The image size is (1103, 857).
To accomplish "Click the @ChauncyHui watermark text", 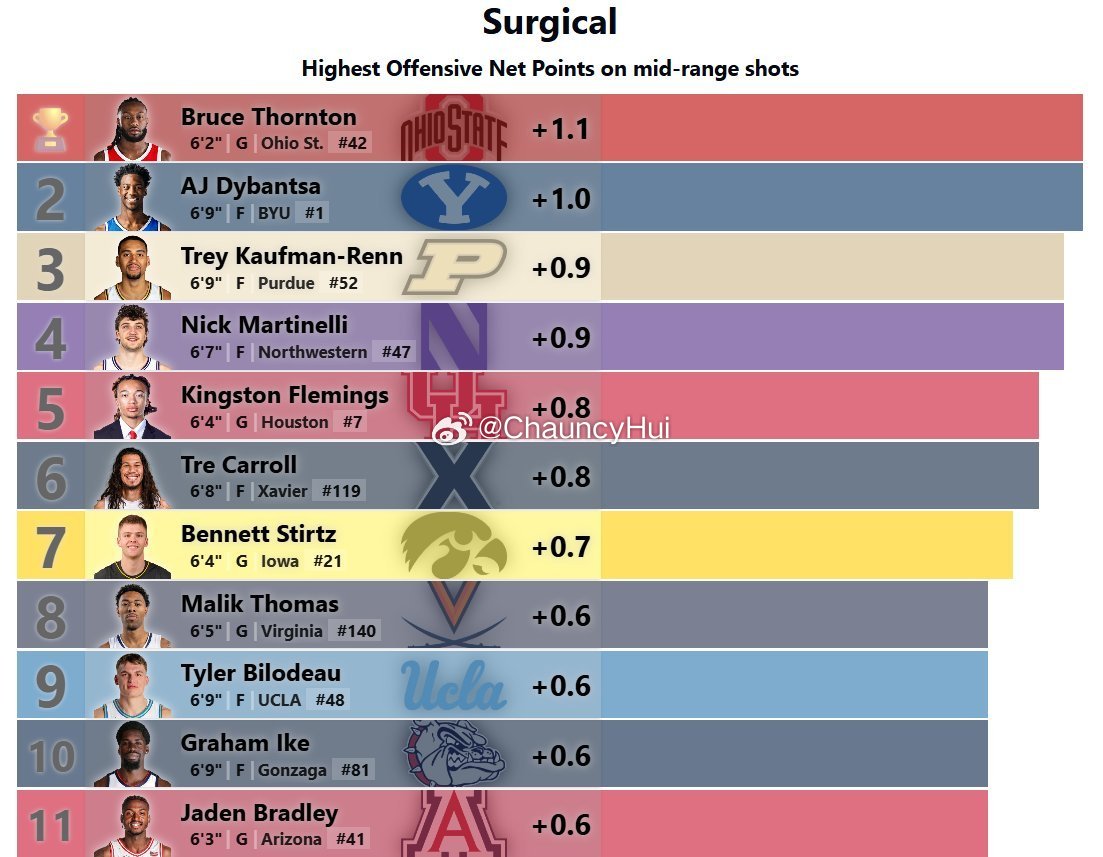I will click(575, 428).
